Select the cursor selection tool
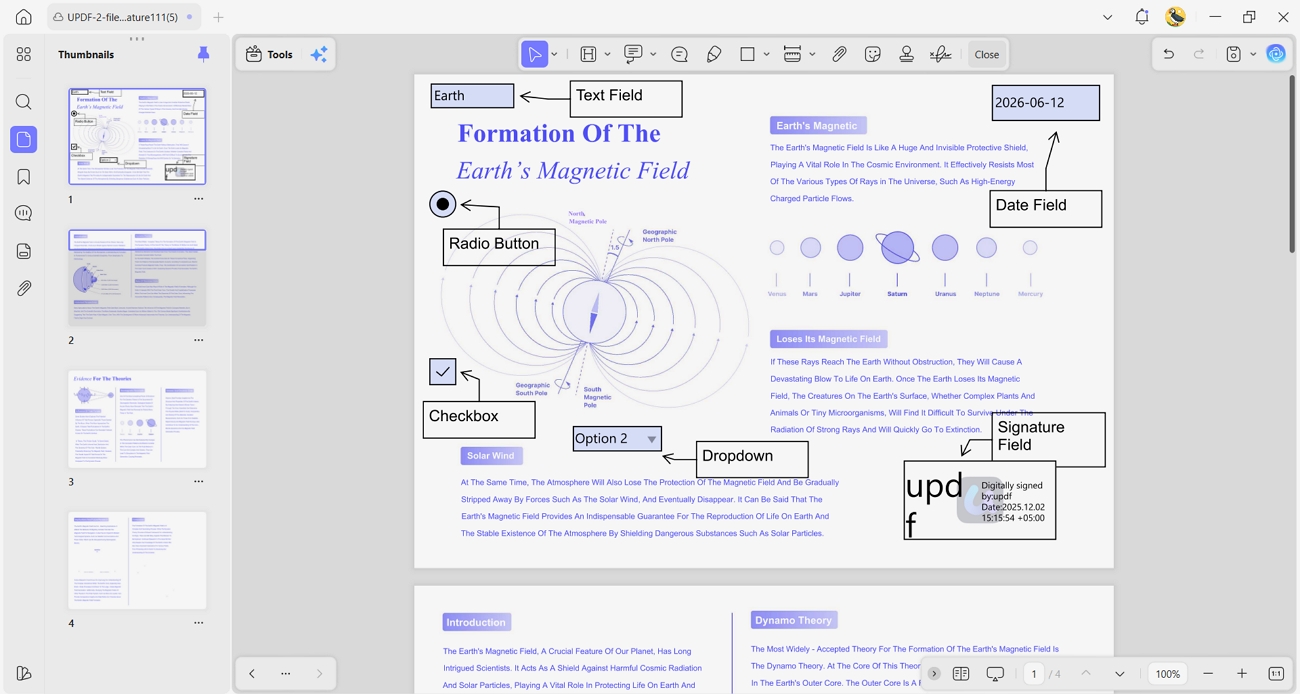Image resolution: width=1300 pixels, height=694 pixels. tap(534, 54)
